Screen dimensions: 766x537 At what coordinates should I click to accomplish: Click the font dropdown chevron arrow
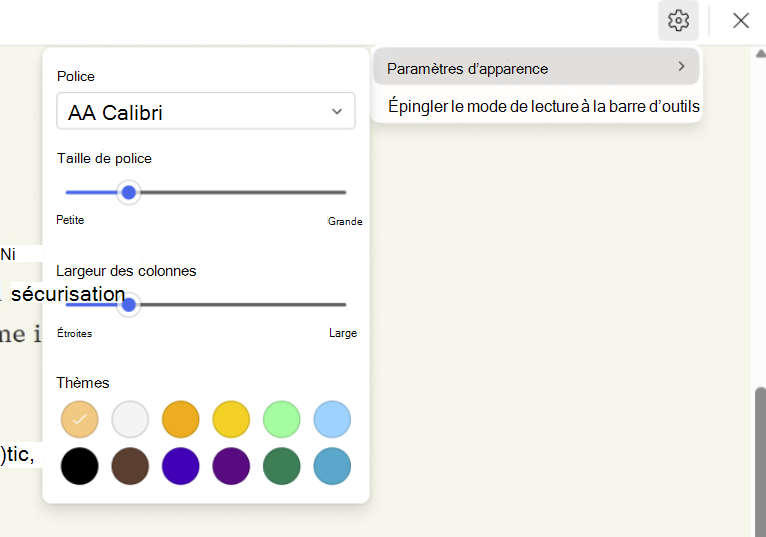click(337, 111)
